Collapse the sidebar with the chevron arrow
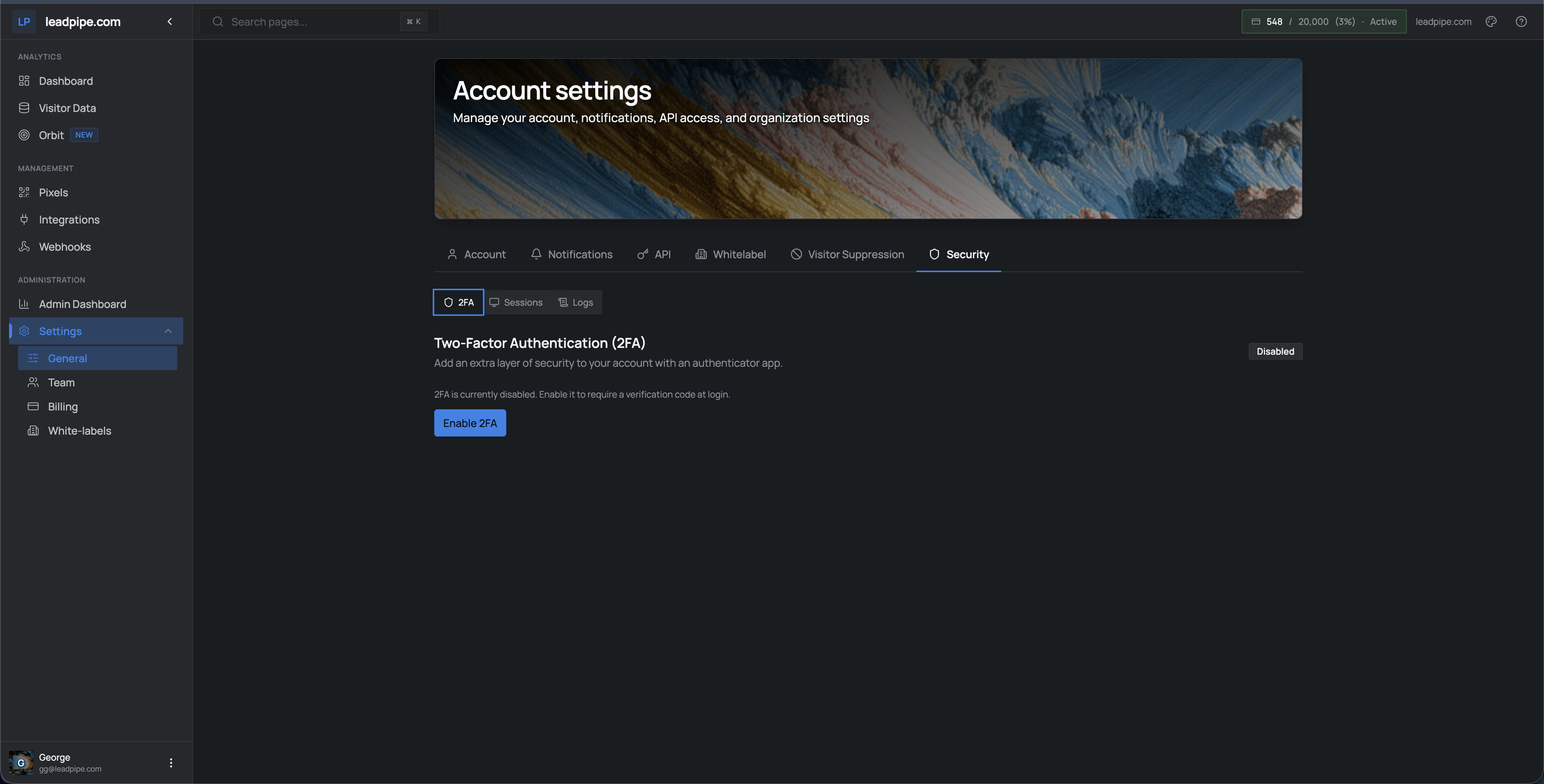Viewport: 1544px width, 784px height. pos(170,21)
